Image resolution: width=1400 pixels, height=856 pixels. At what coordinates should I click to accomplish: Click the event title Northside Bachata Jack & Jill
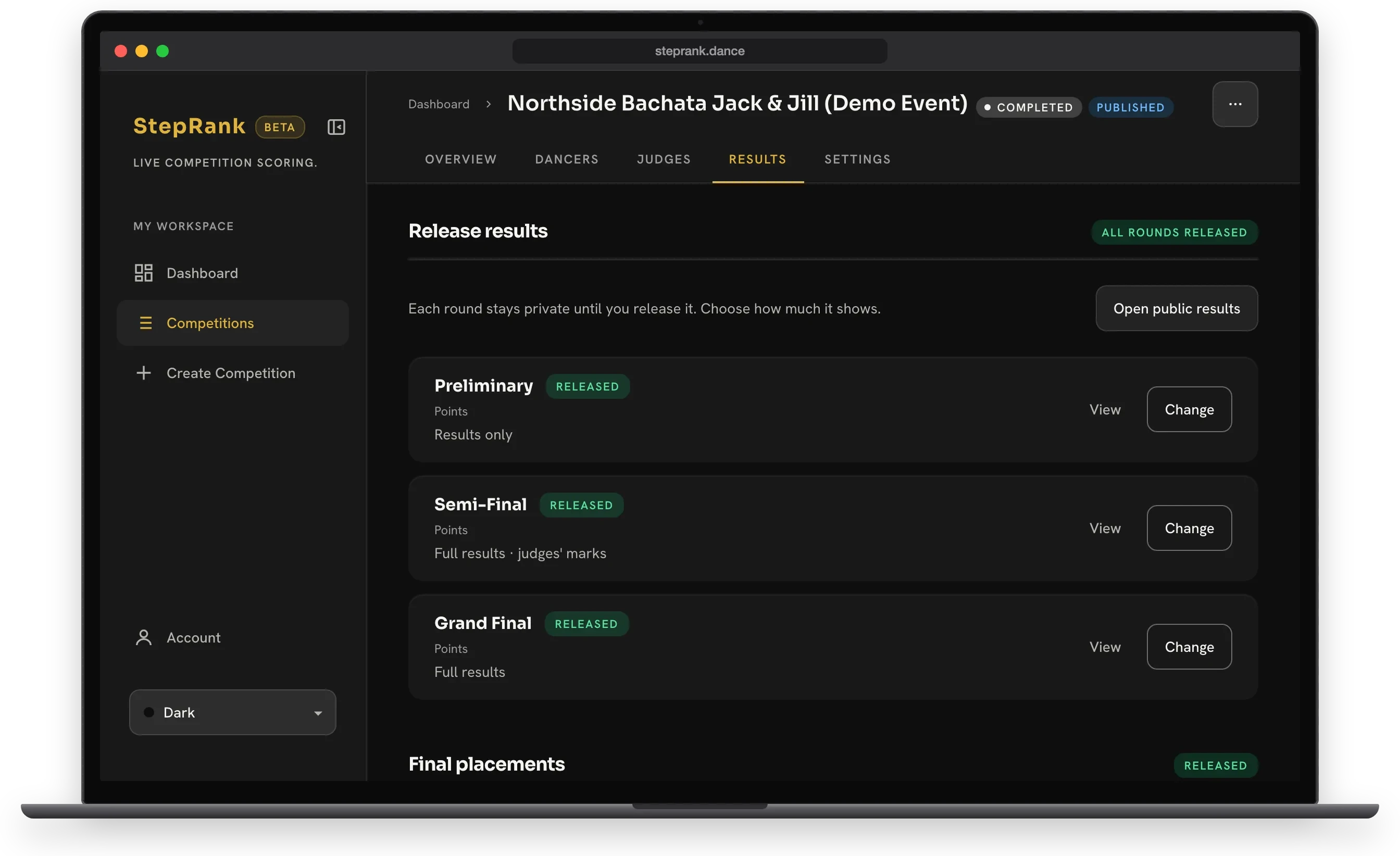pos(737,104)
